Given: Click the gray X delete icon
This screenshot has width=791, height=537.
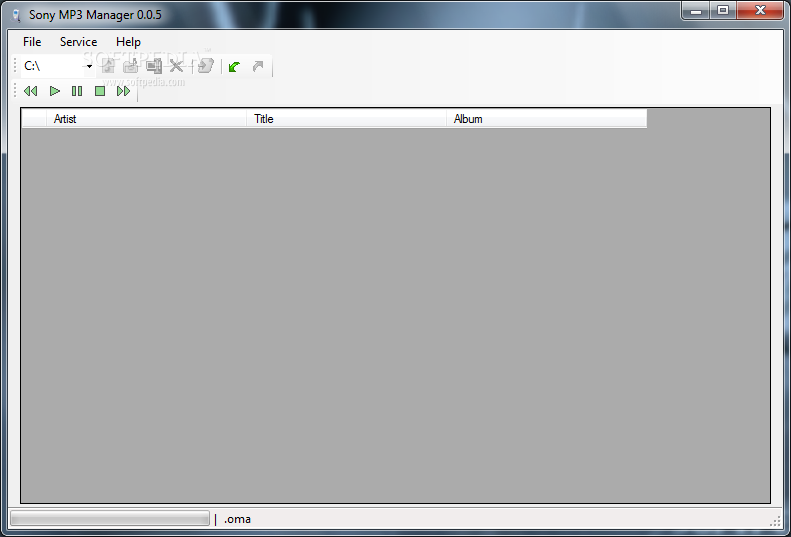Looking at the screenshot, I should [176, 66].
